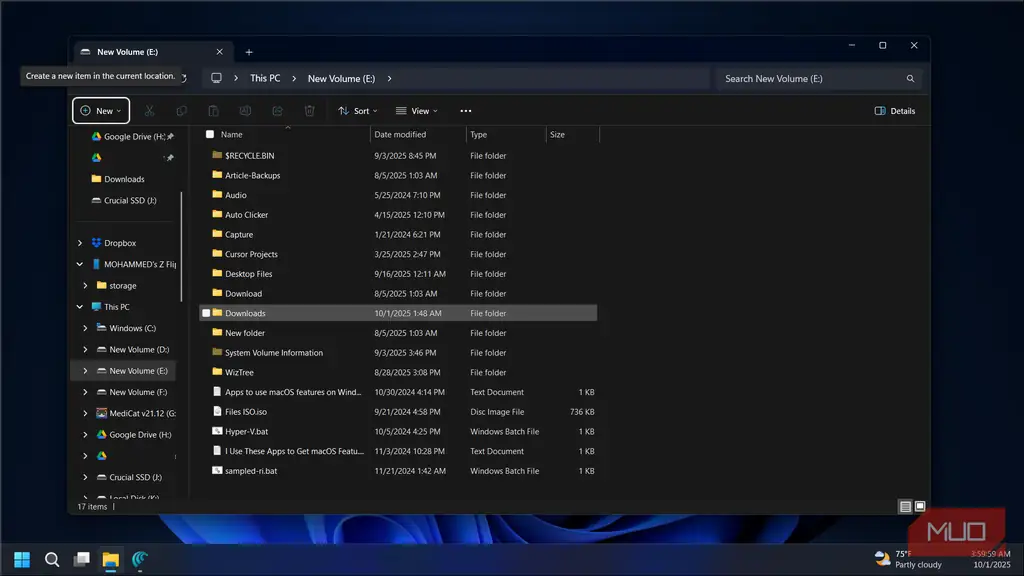This screenshot has width=1024, height=576.
Task: Click File Explorer icon on taskbar
Action: pyautogui.click(x=110, y=560)
